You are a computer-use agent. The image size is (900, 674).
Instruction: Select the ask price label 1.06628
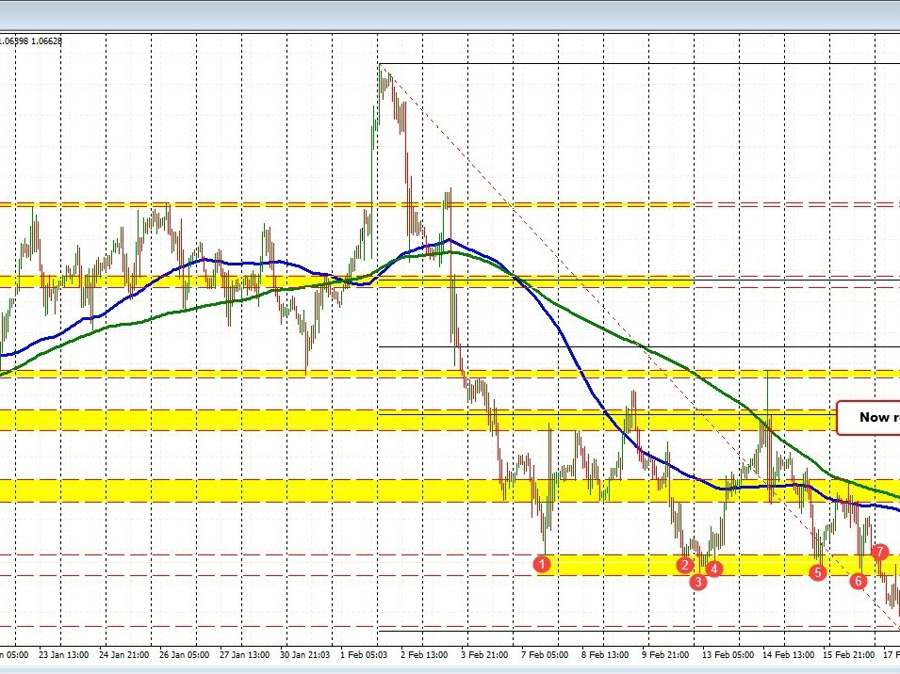click(47, 40)
